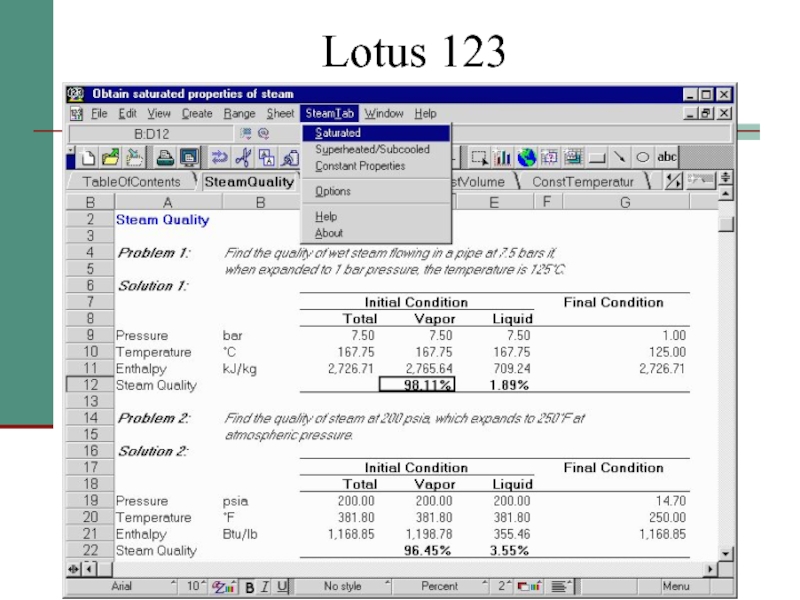Choose Superheated/Subcooled from SteamTab menu

pos(372,149)
